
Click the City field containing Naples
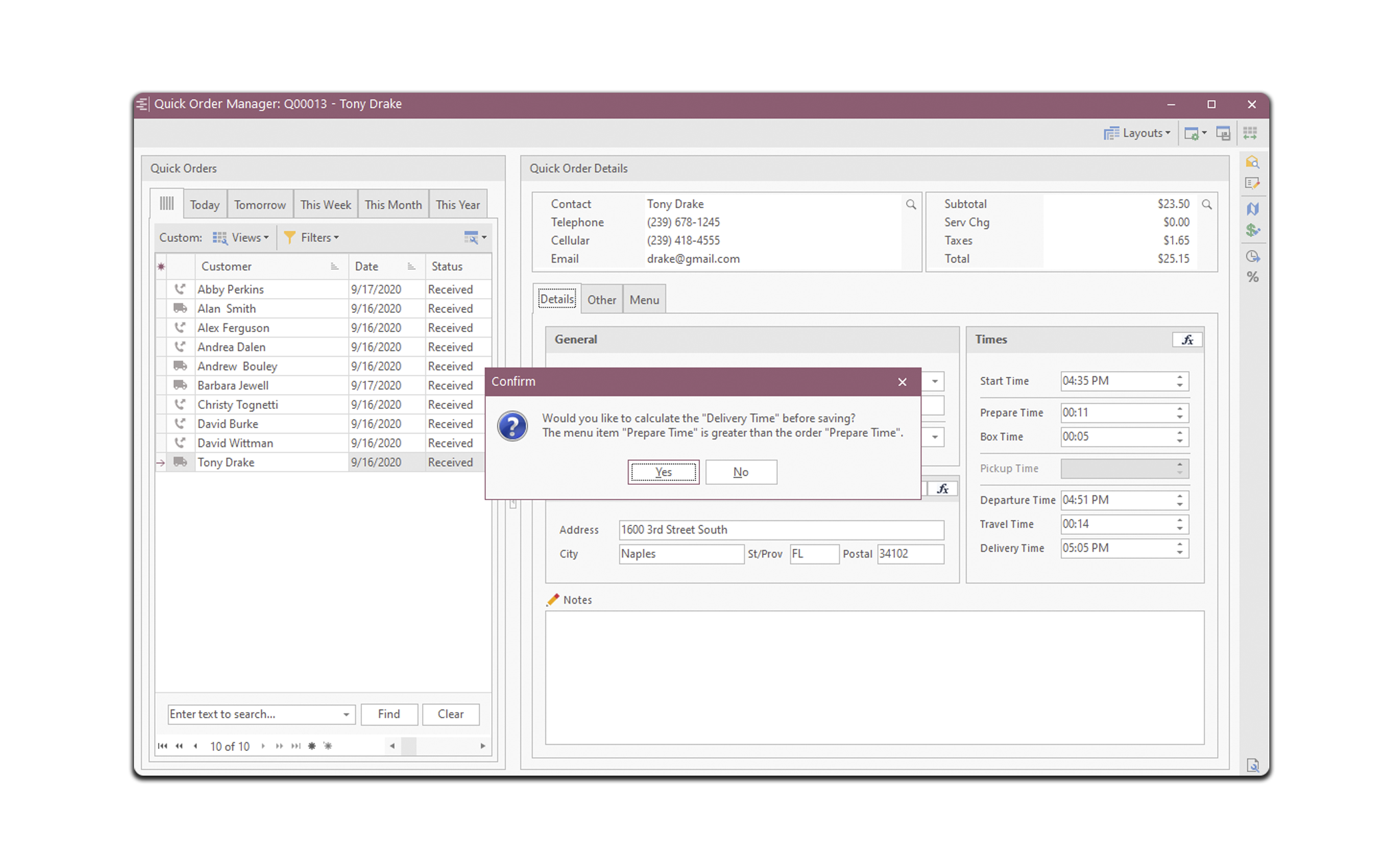(681, 554)
